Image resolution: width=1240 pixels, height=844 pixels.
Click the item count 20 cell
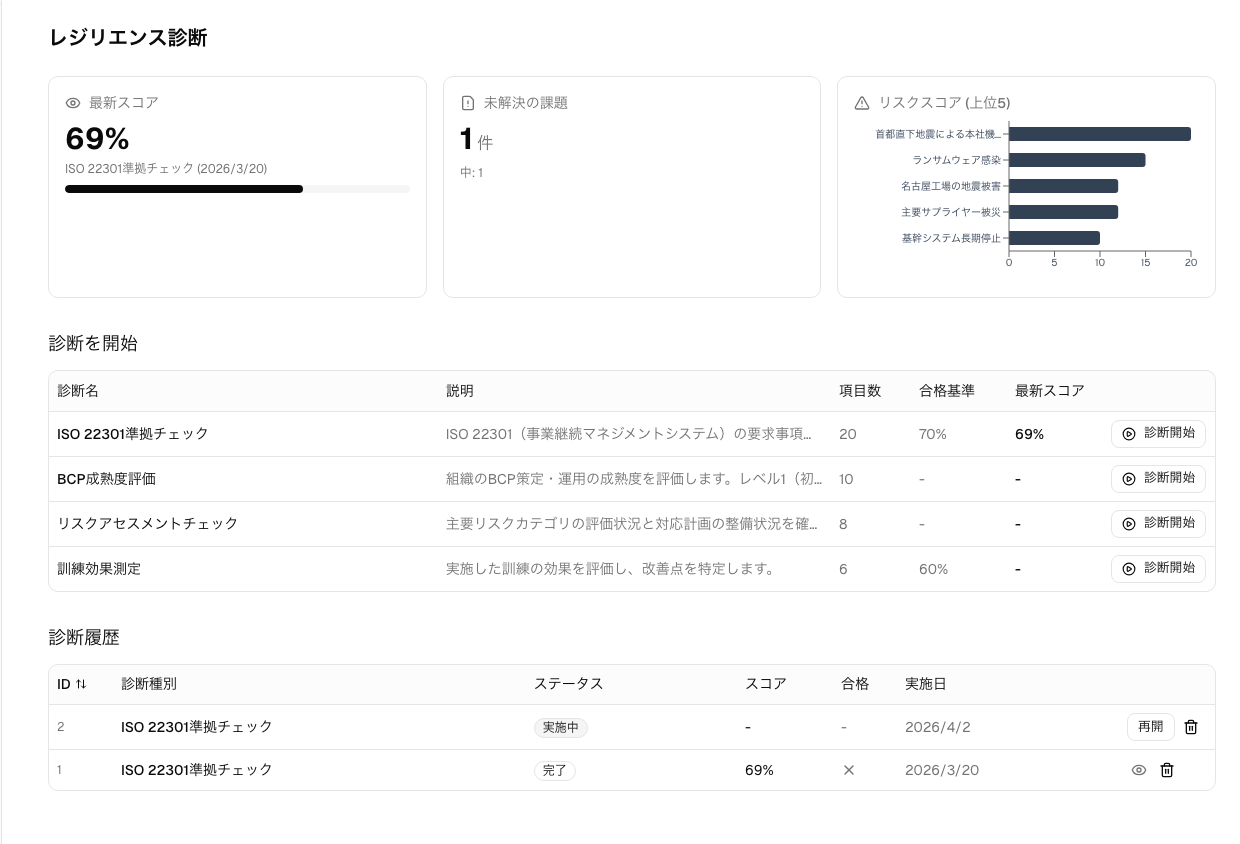848,434
